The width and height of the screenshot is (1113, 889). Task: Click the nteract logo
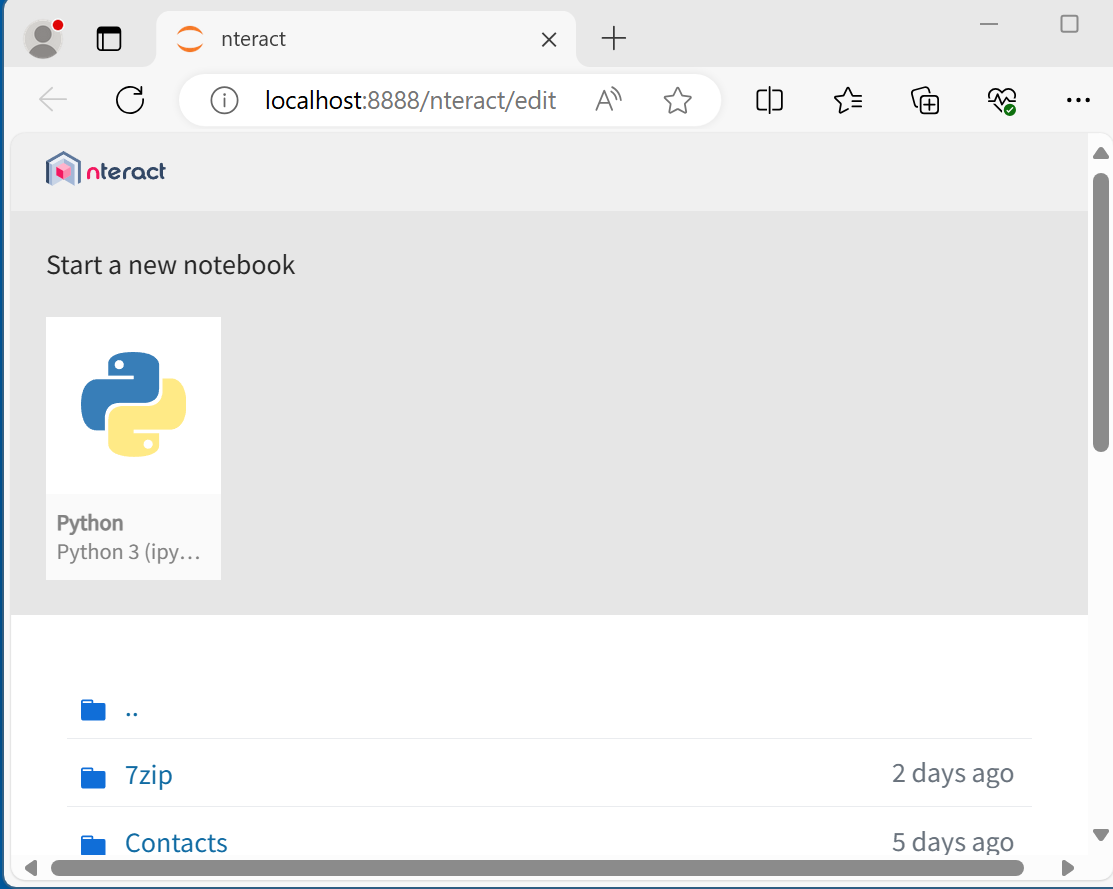tap(106, 170)
